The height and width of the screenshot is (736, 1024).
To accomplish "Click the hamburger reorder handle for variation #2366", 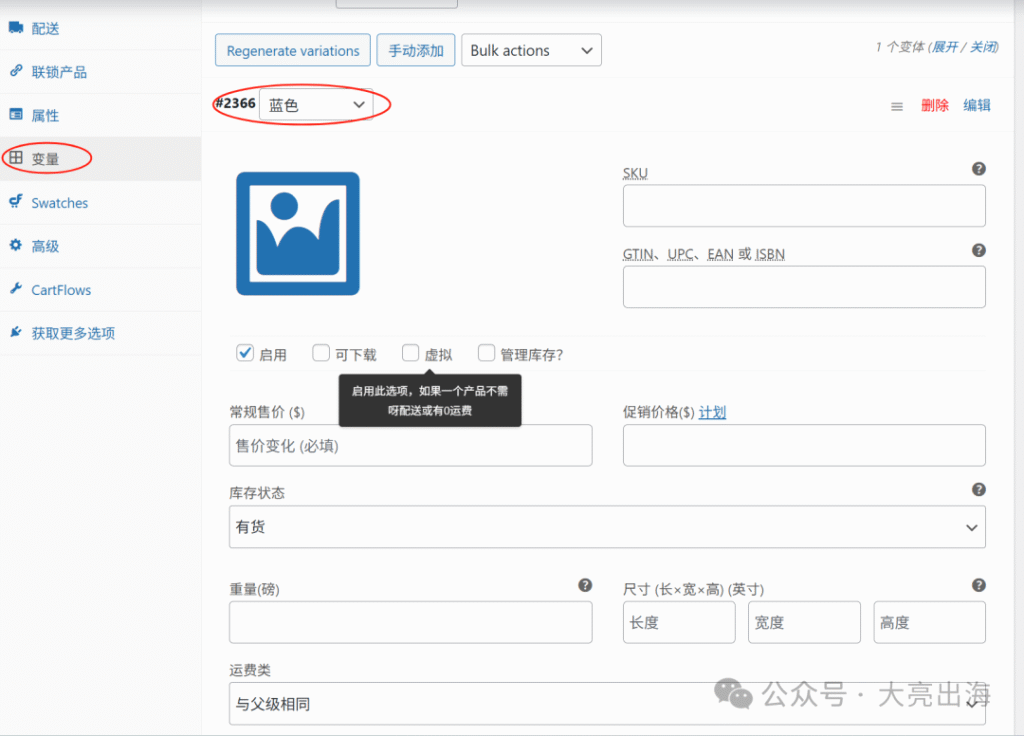I will [897, 106].
